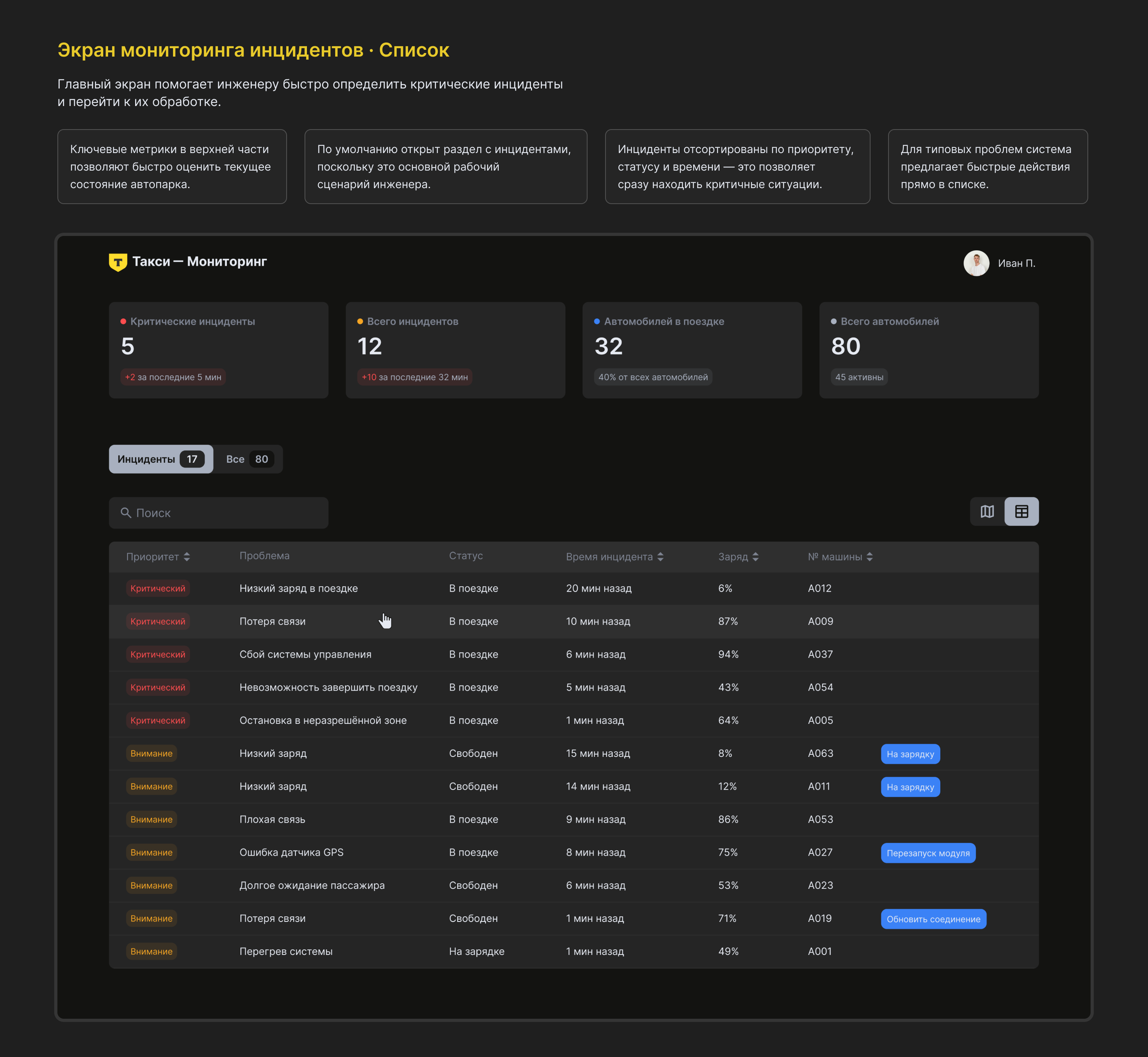Viewport: 1148px width, 1057px height.
Task: Click Внимание badge in A001 row
Action: [151, 952]
